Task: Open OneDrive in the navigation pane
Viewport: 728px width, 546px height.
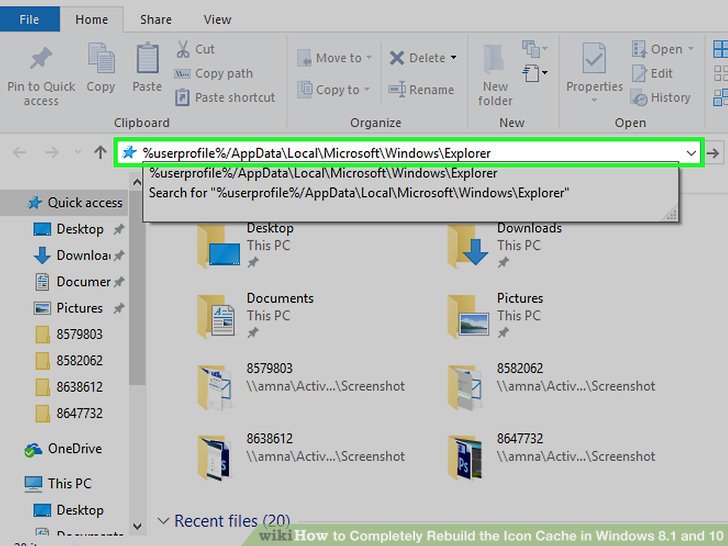Action: [64, 448]
